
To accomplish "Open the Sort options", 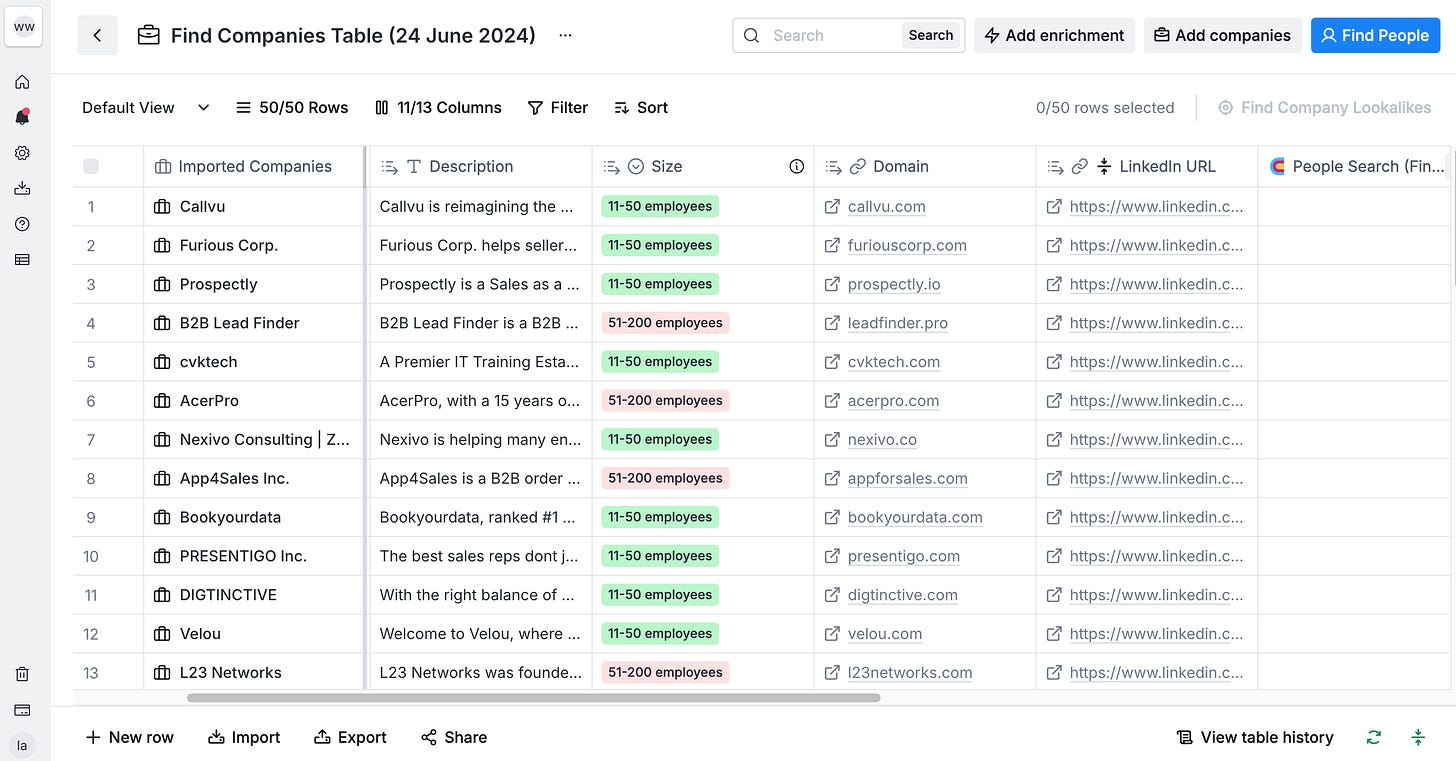I will tap(640, 107).
